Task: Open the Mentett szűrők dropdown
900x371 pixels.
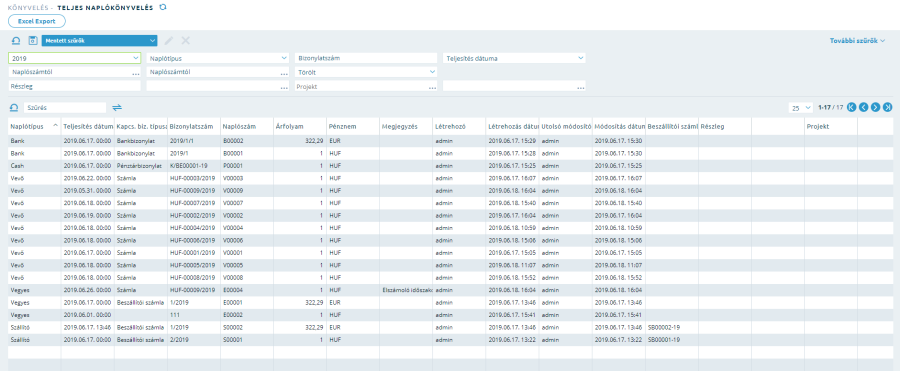Action: (99, 41)
